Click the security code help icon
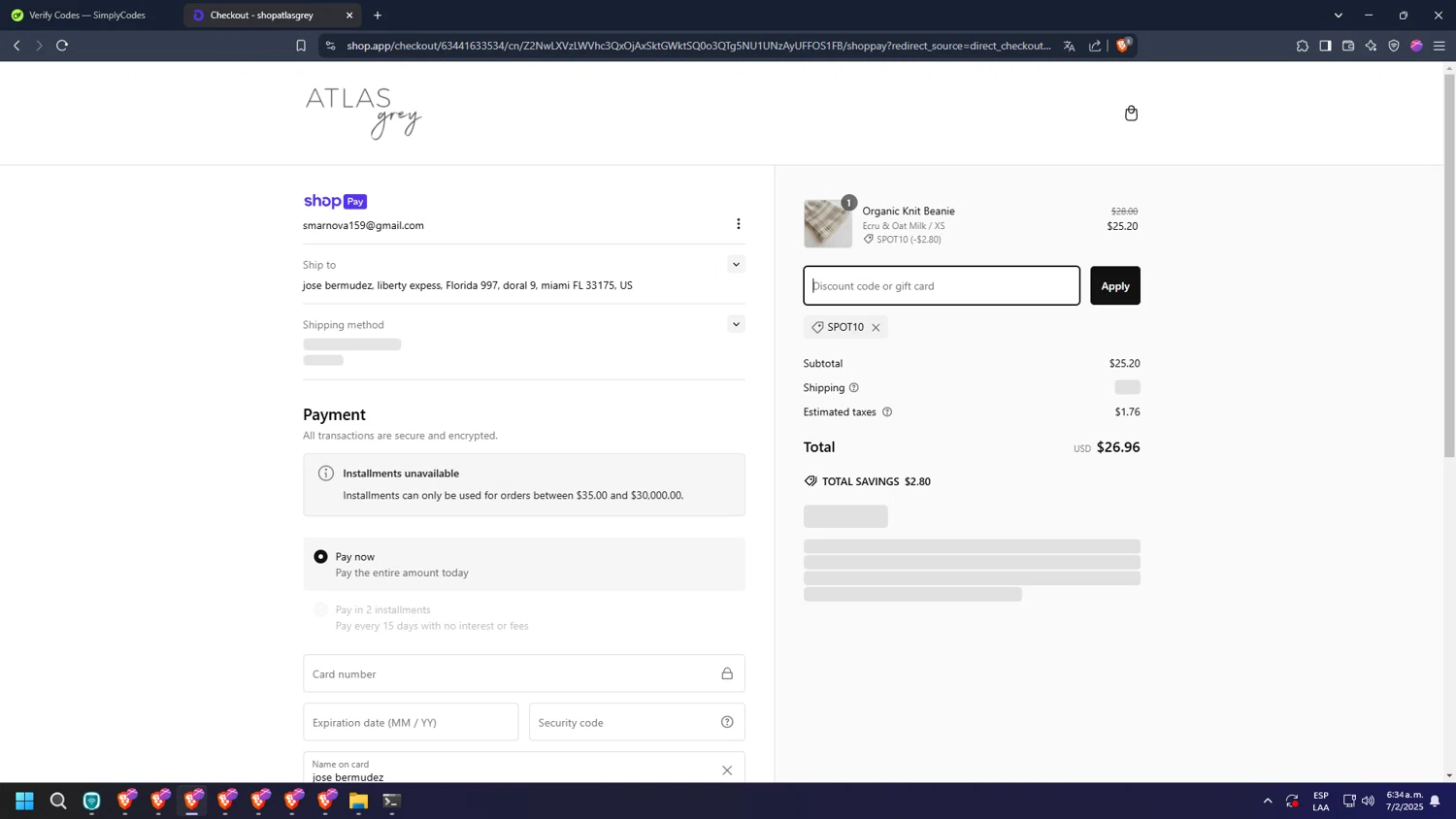Screen dimensions: 1456x819 point(727,722)
